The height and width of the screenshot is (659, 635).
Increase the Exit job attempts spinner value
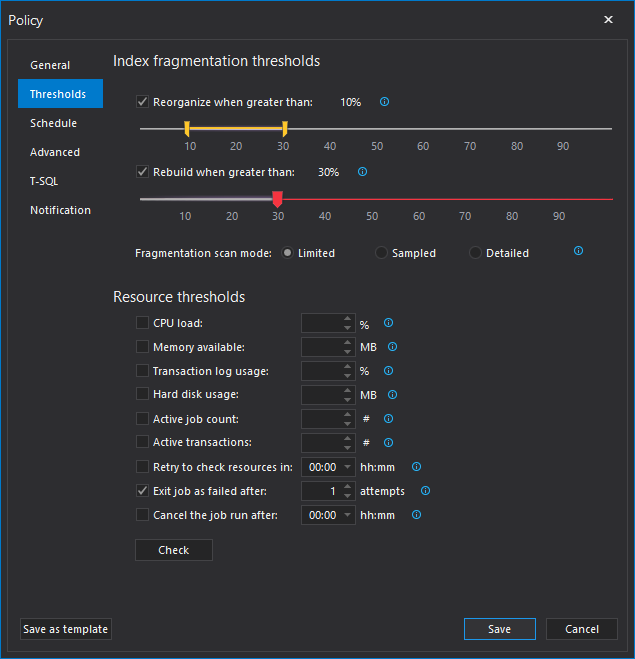click(348, 487)
